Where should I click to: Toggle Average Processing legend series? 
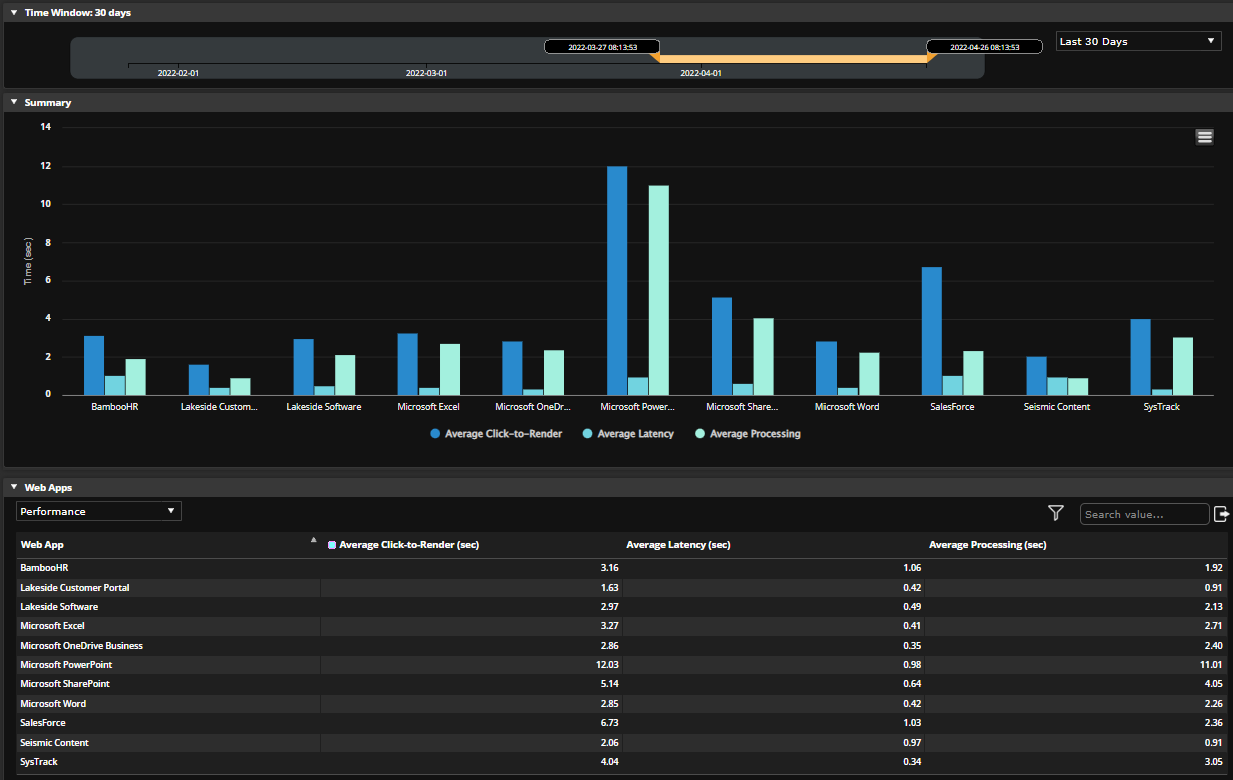click(747, 434)
